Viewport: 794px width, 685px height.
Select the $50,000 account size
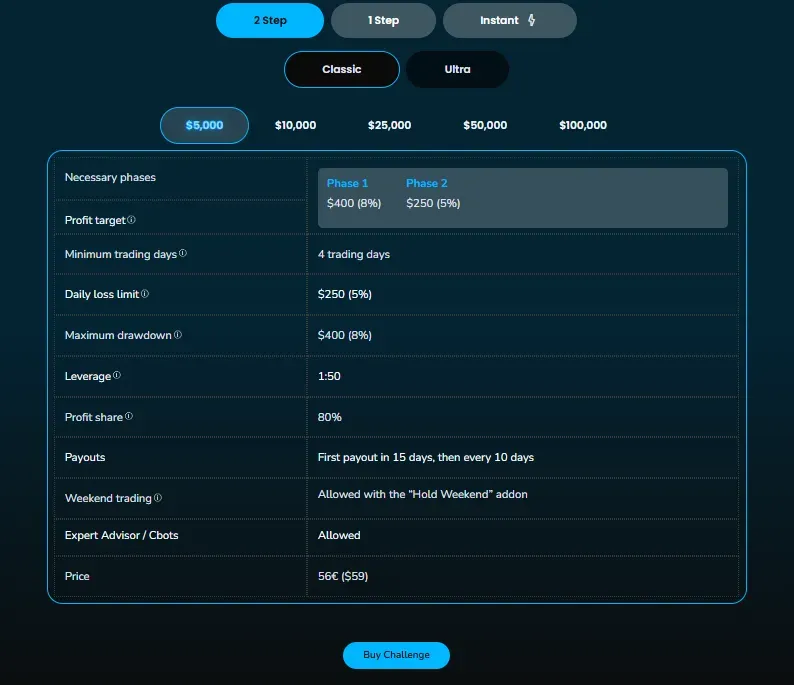tap(485, 126)
